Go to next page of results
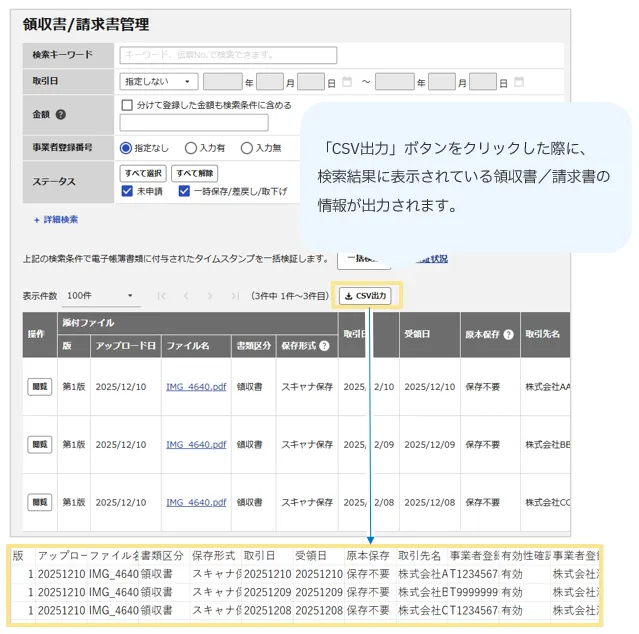 pos(210,296)
